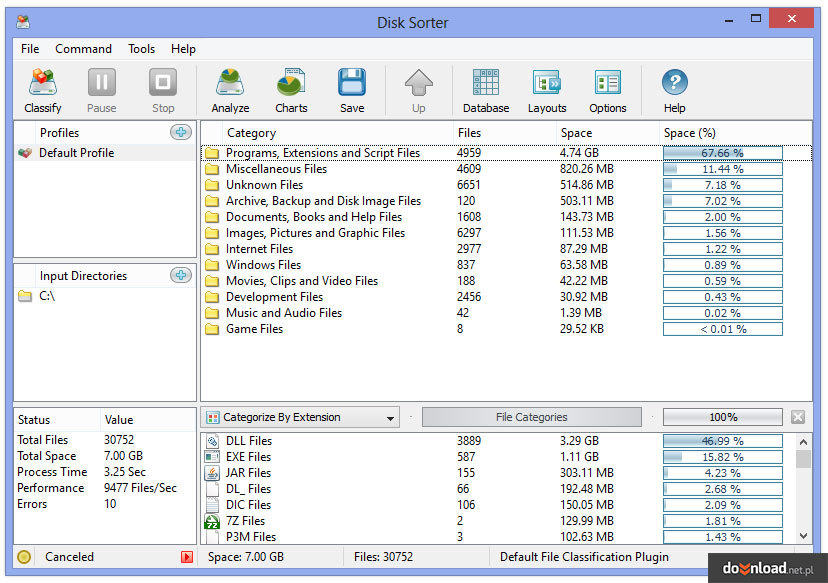The height and width of the screenshot is (583, 828).
Task: Click the Classify toolbar icon
Action: 43,83
